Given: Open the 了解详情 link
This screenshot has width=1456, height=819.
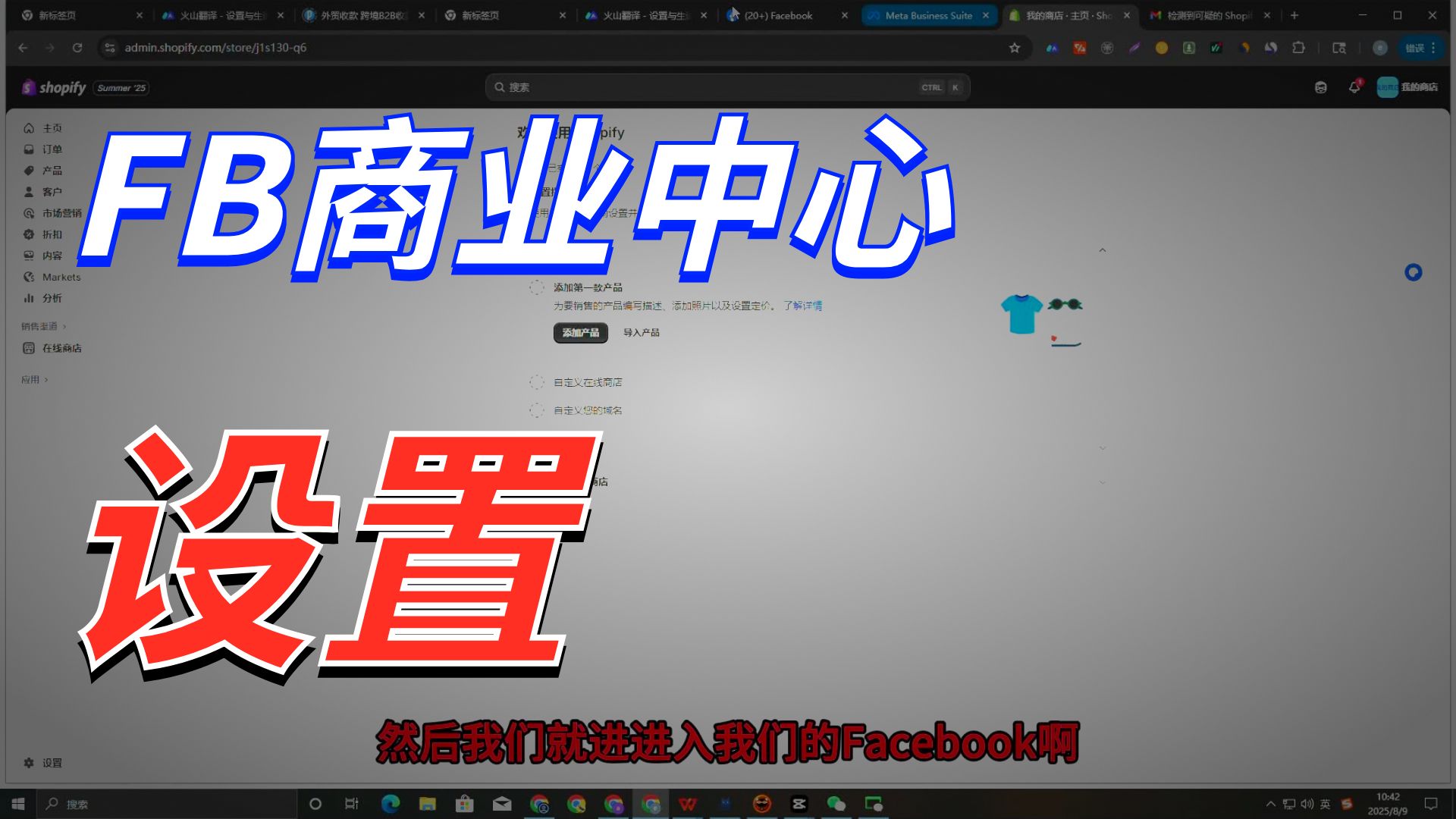Looking at the screenshot, I should point(802,306).
